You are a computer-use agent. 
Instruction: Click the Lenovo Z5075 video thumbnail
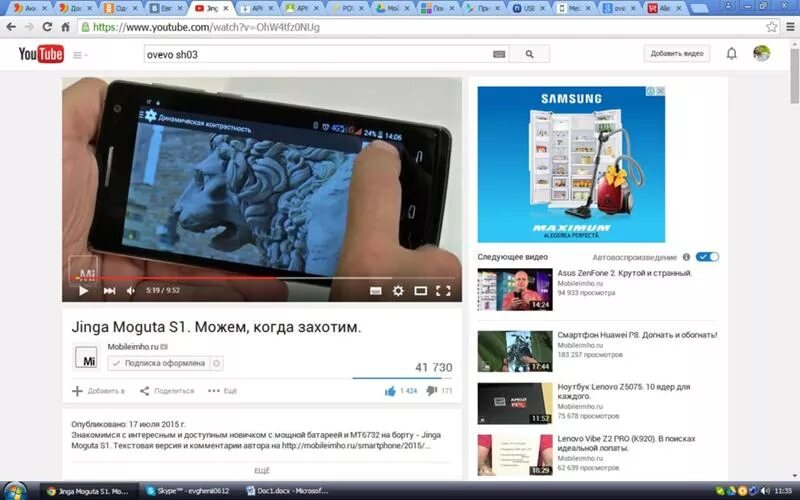tap(515, 403)
